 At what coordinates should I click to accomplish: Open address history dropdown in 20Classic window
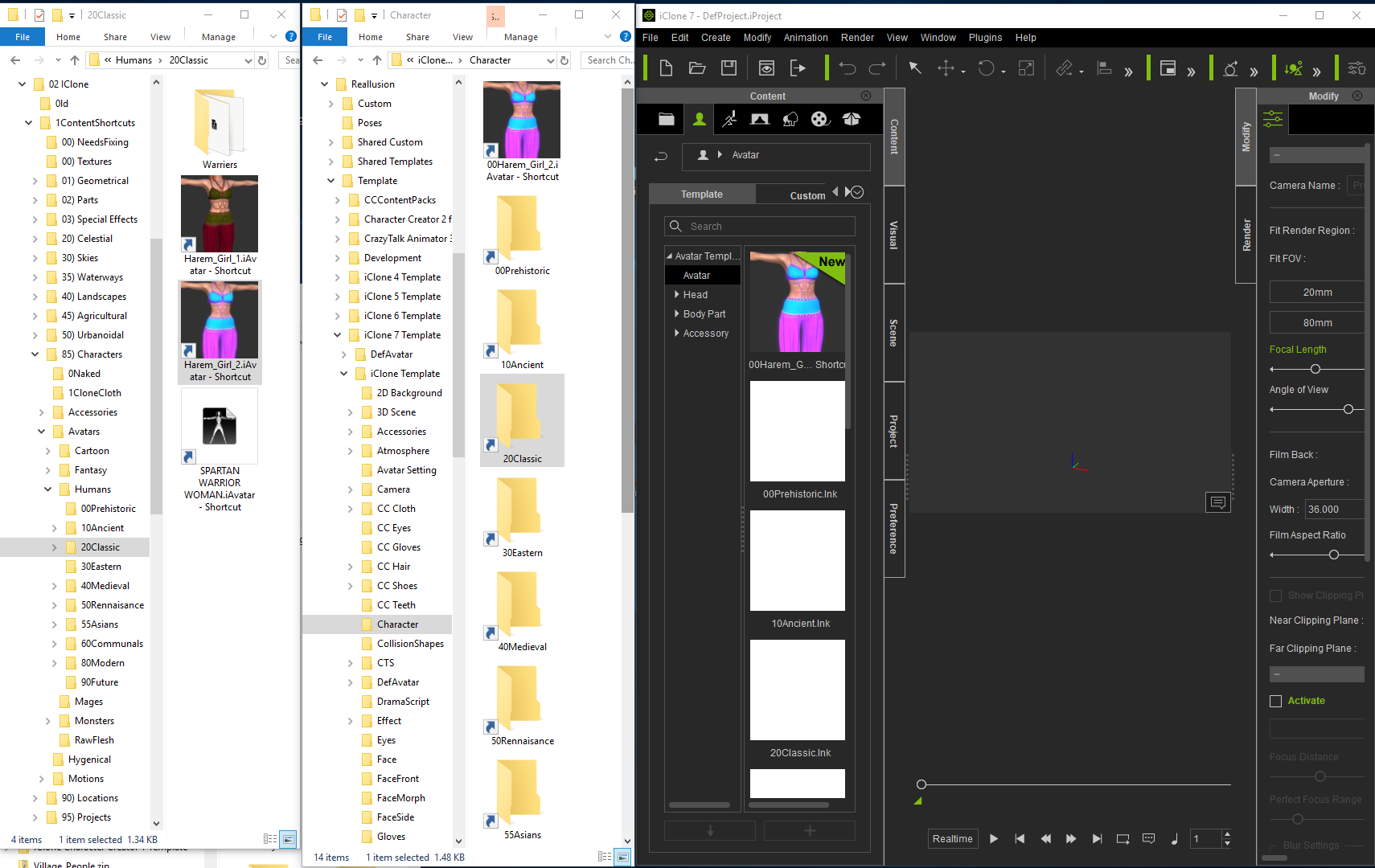[x=248, y=60]
